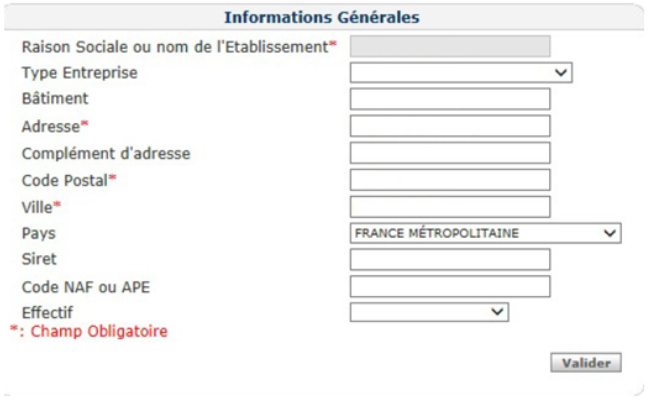Image resolution: width=649 pixels, height=400 pixels.
Task: Focus the Bâtiment text field
Action: (x=450, y=99)
